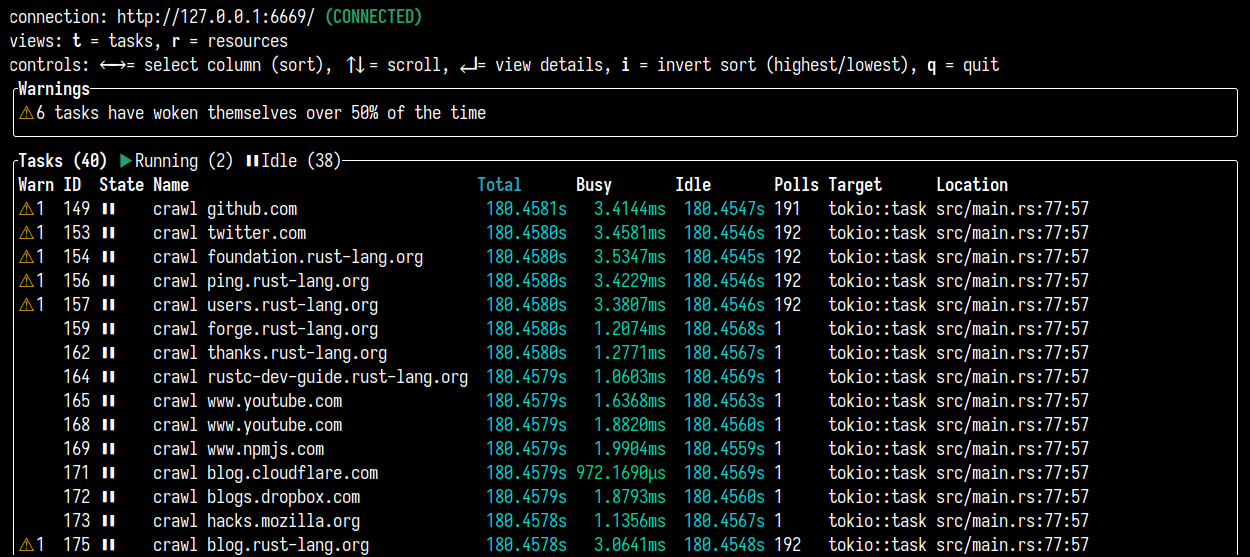Click warning triangle for foundation.rust-lang.org task
Image resolution: width=1250 pixels, height=557 pixels.
pos(26,257)
